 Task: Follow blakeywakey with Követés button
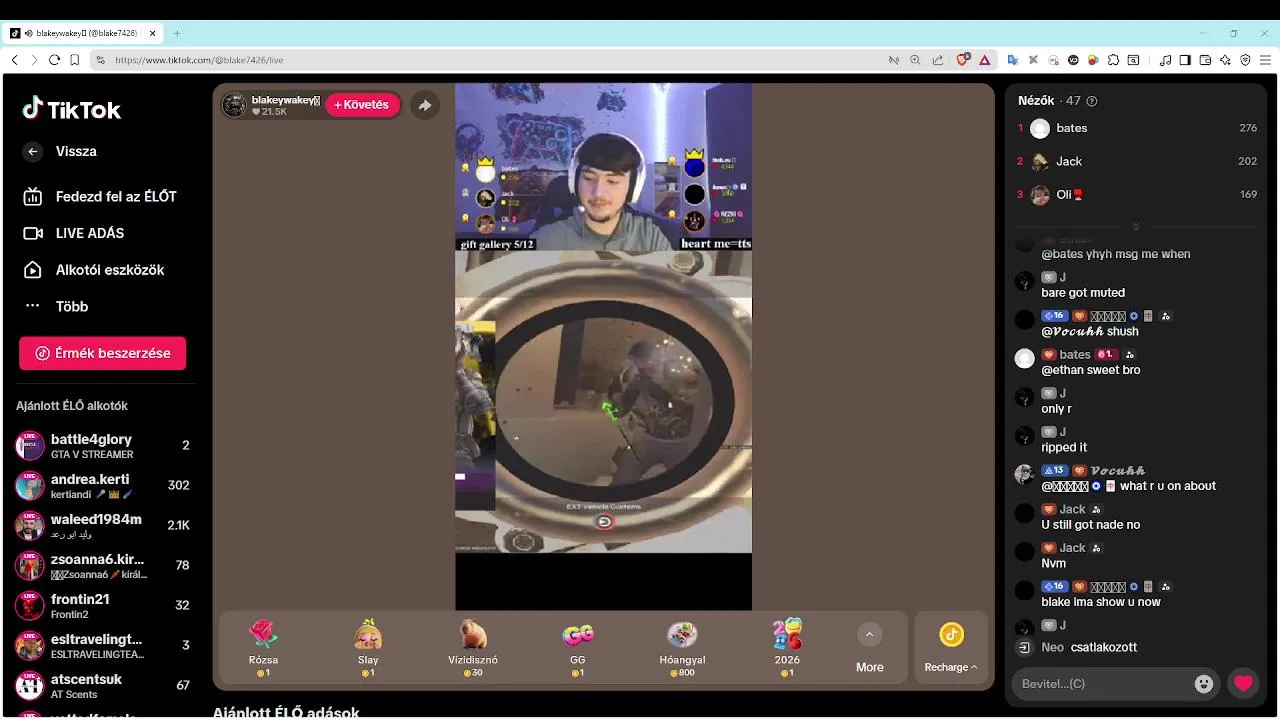[362, 105]
